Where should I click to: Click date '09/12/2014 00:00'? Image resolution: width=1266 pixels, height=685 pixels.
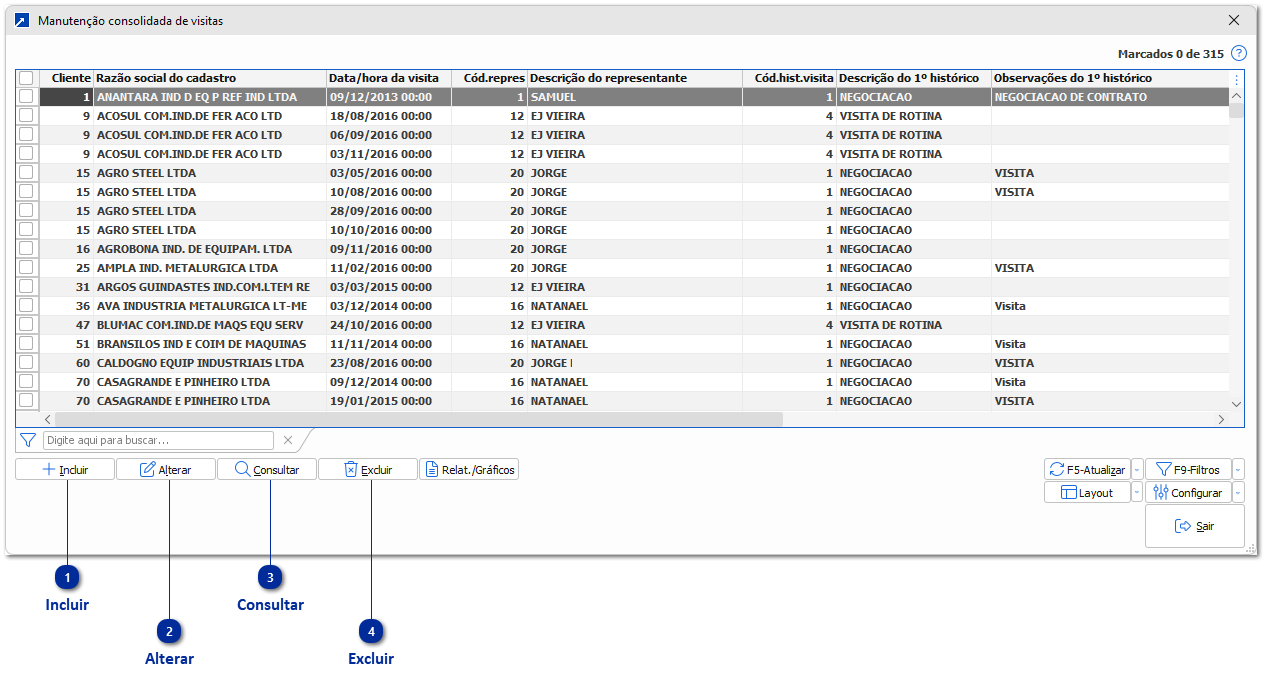coord(381,382)
